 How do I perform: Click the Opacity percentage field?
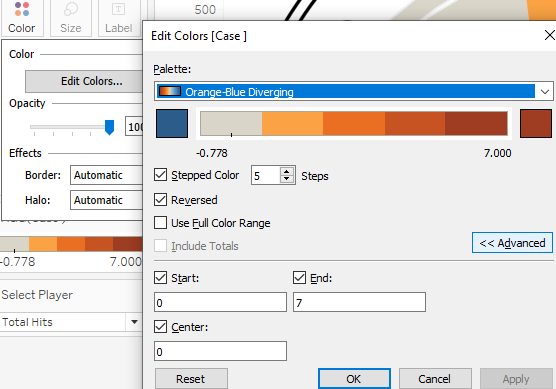134,127
